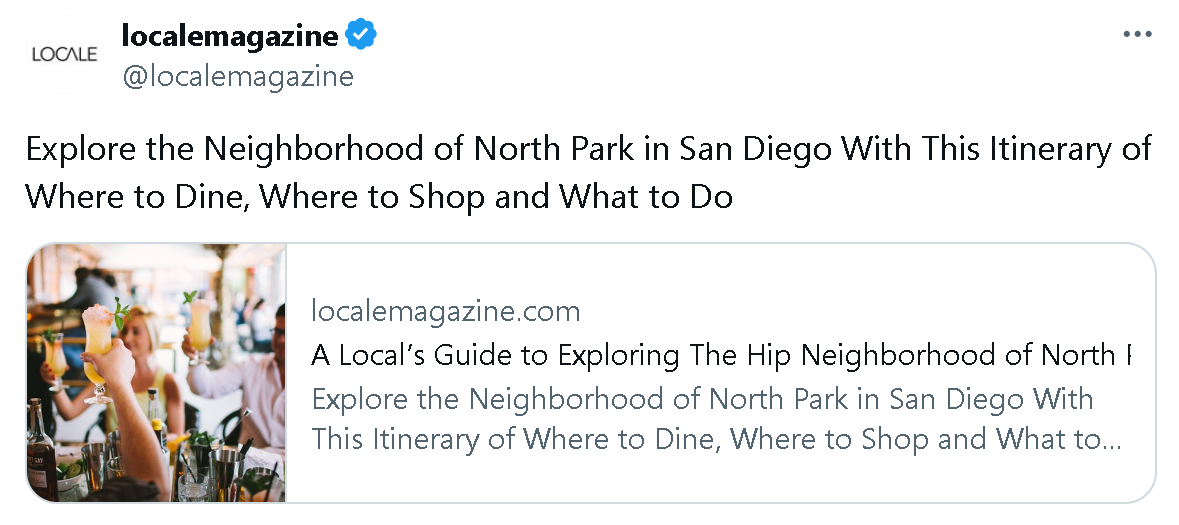The height and width of the screenshot is (525, 1179).
Task: Click the blue verified badge
Action: pos(361,36)
